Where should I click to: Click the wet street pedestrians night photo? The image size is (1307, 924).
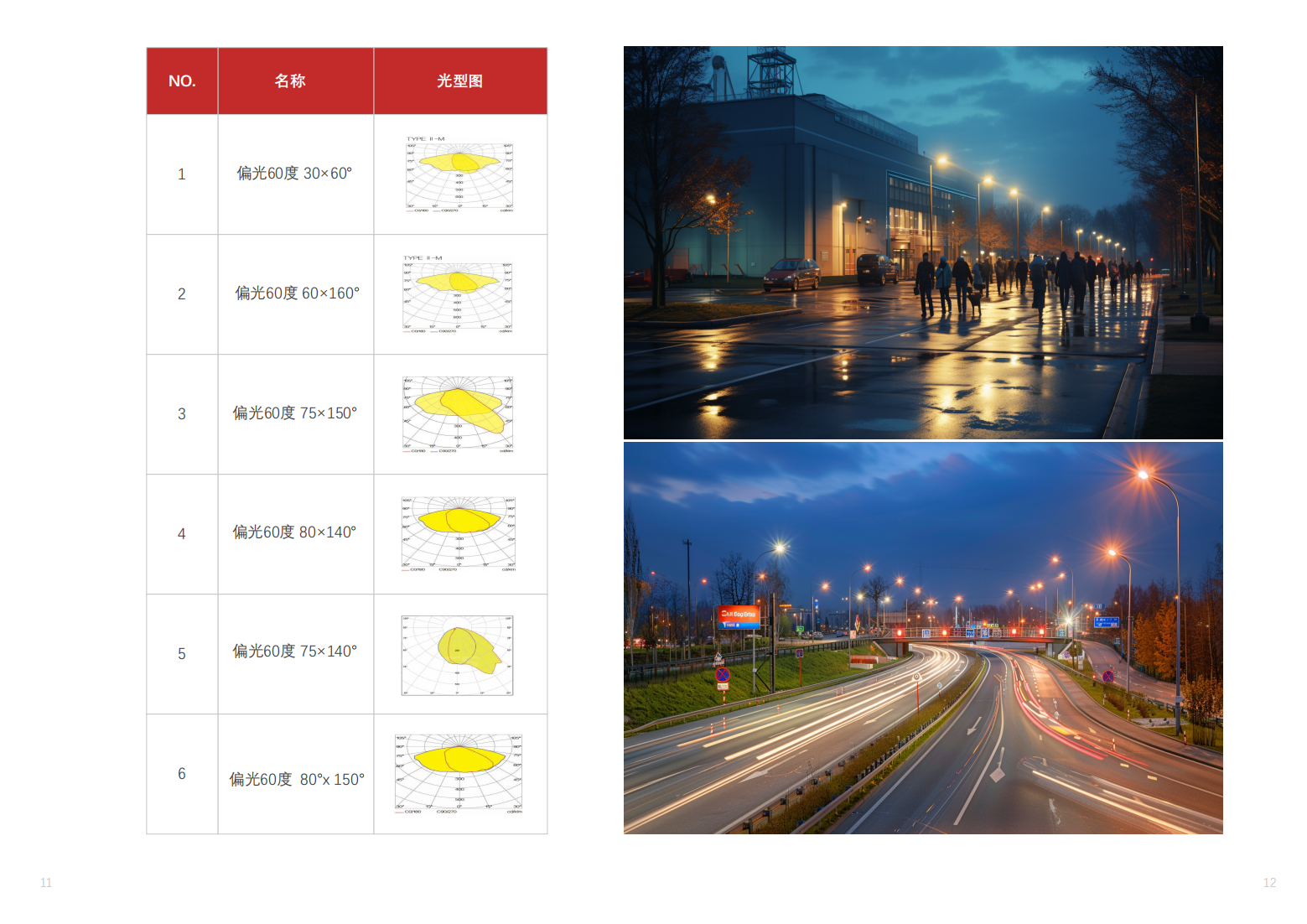tap(922, 242)
